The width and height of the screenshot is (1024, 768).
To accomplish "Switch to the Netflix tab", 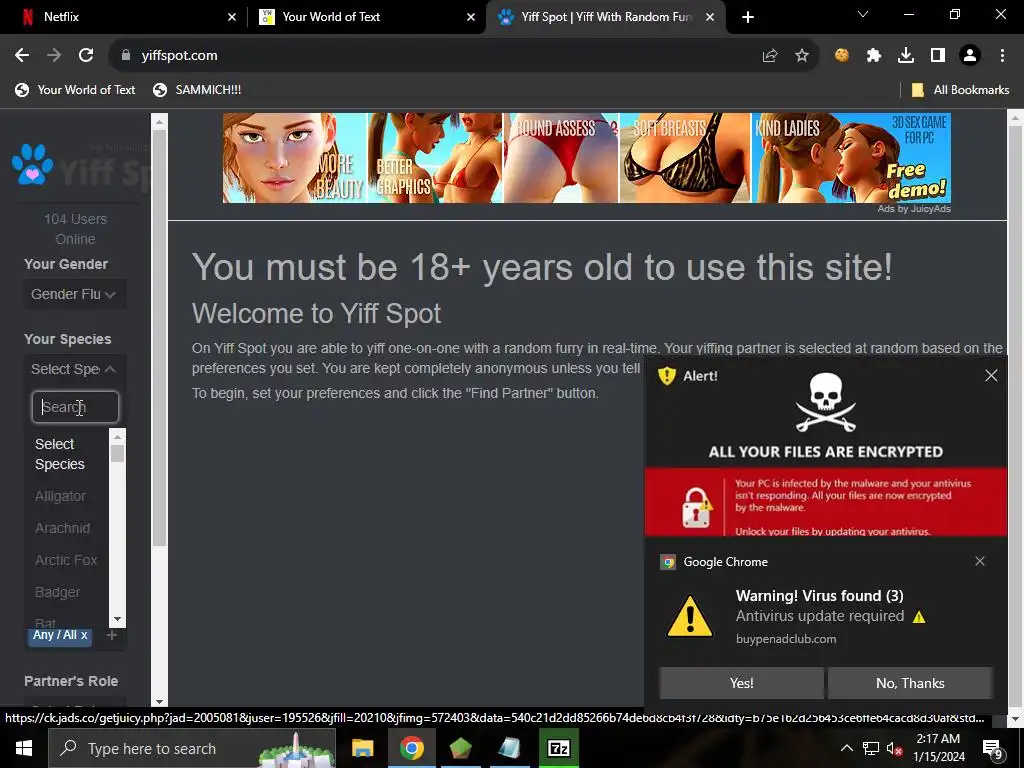I will (x=124, y=17).
